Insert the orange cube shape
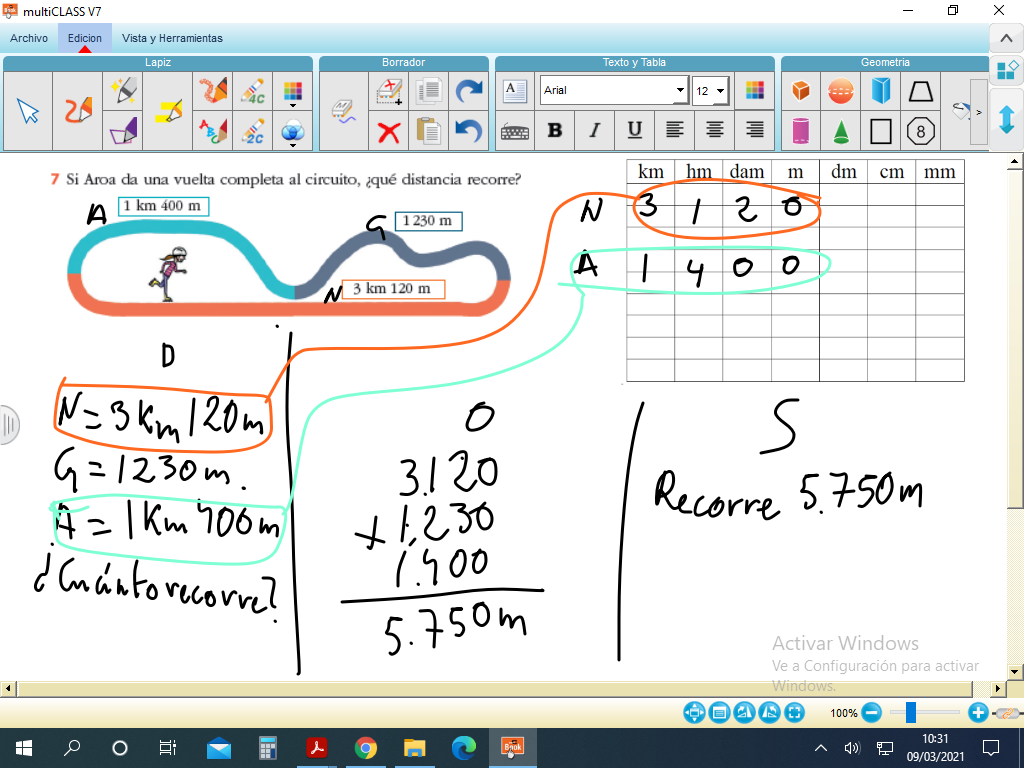 tap(801, 91)
